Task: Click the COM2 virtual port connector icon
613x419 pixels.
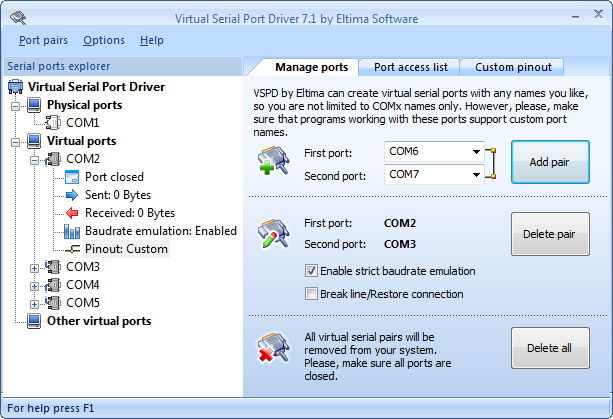Action: (53, 159)
